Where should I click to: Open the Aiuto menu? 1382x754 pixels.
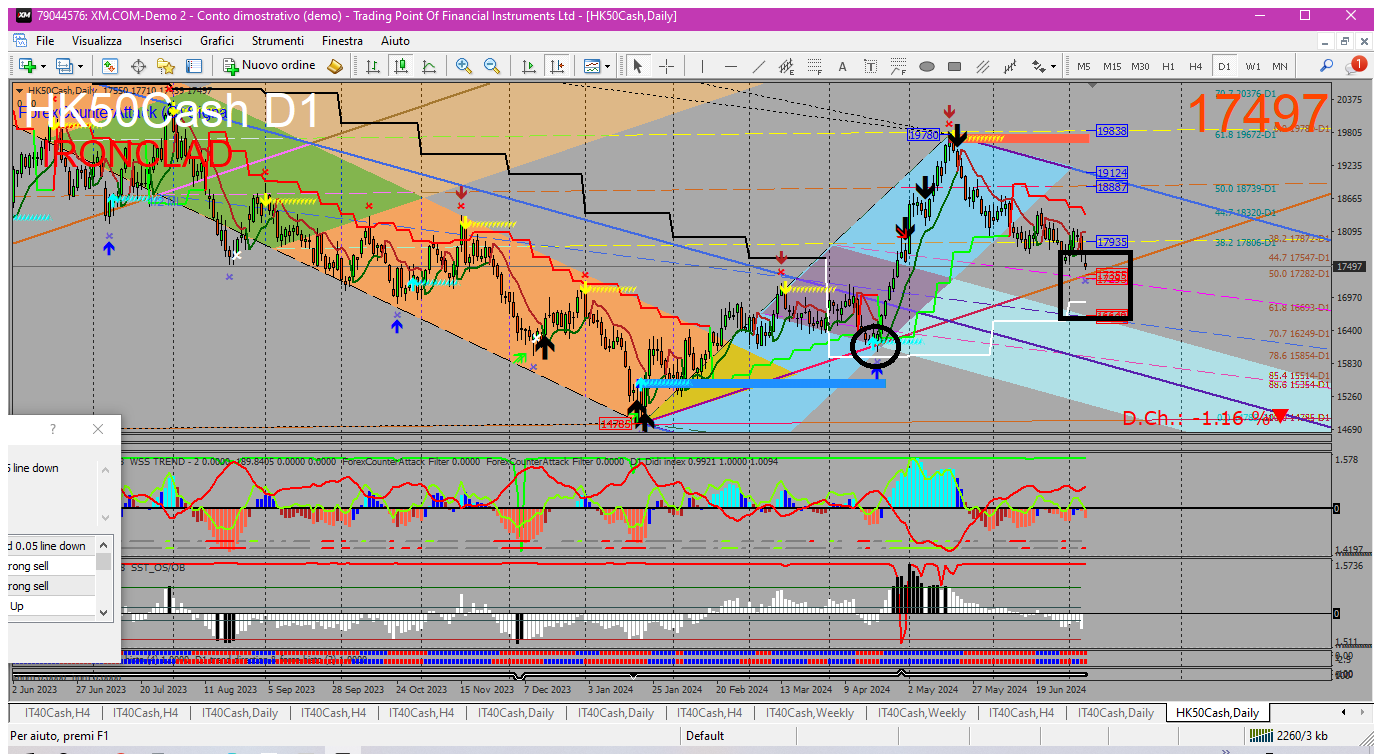[x=396, y=41]
